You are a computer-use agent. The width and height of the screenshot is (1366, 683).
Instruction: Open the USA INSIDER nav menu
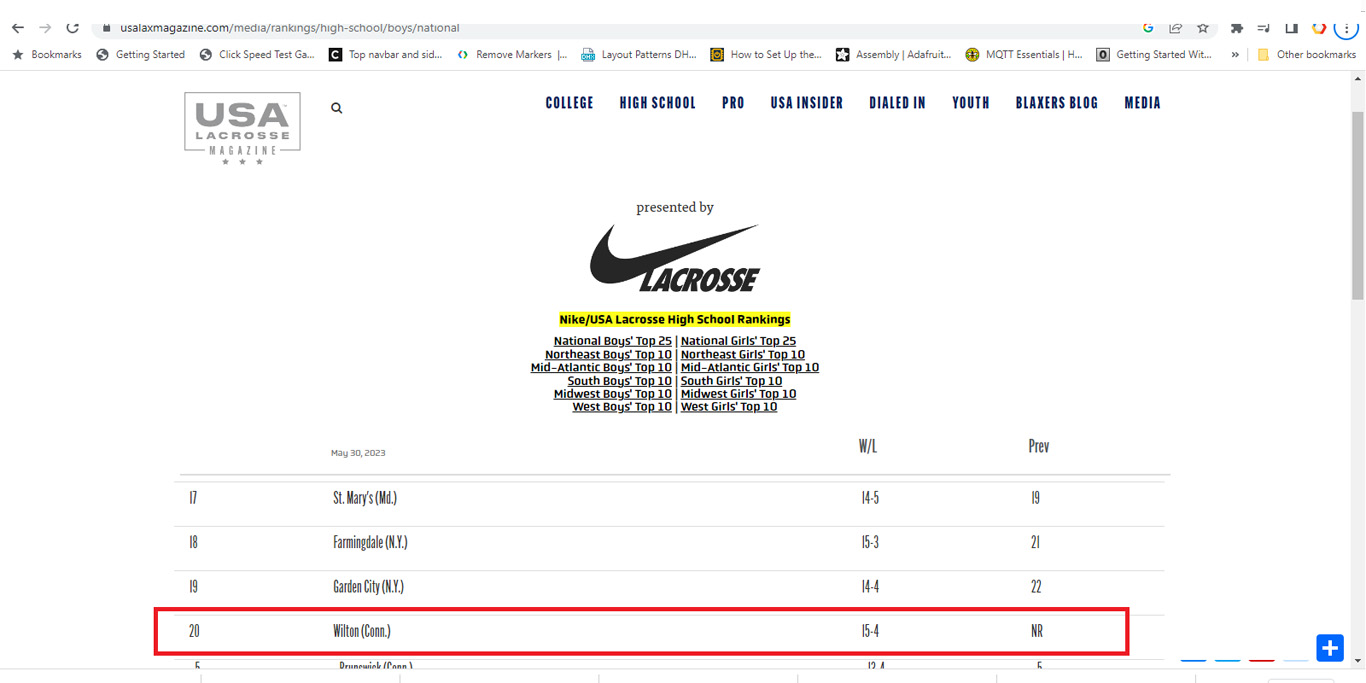pos(806,103)
